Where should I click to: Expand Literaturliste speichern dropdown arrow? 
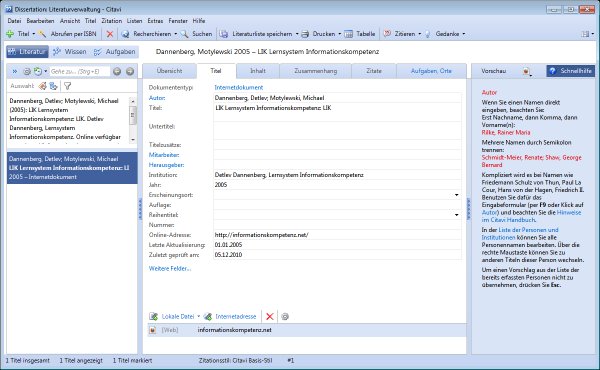tap(297, 34)
